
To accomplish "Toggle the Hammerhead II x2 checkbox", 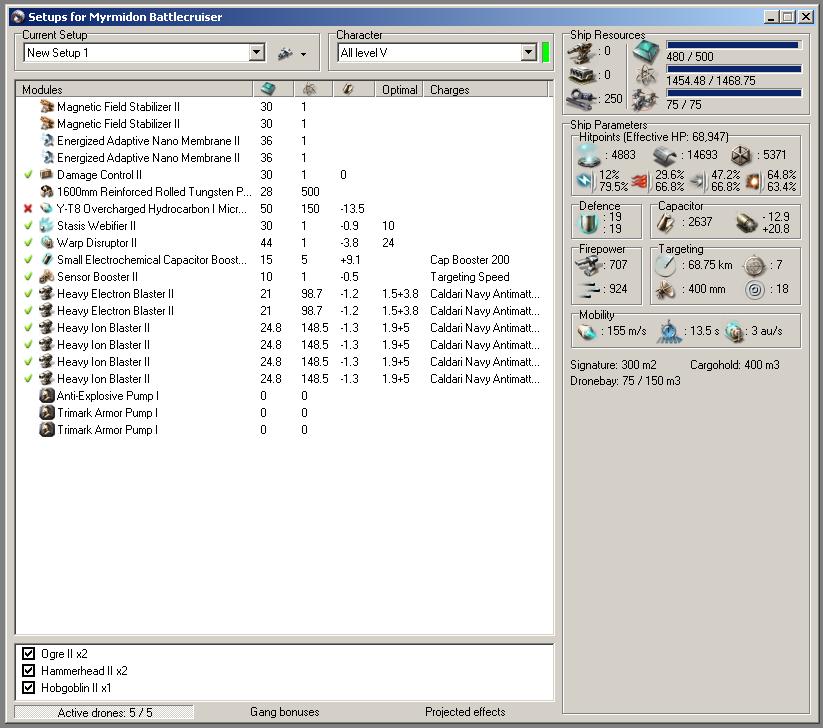I will (x=28, y=671).
